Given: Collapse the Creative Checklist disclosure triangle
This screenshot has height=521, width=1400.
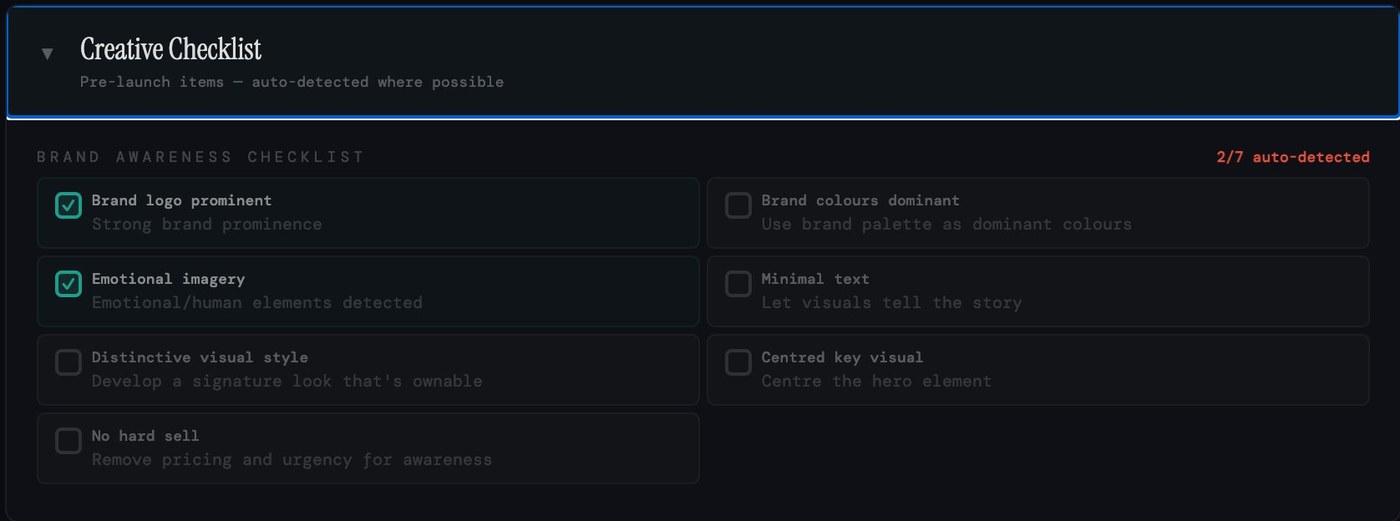Looking at the screenshot, I should click(x=47, y=54).
